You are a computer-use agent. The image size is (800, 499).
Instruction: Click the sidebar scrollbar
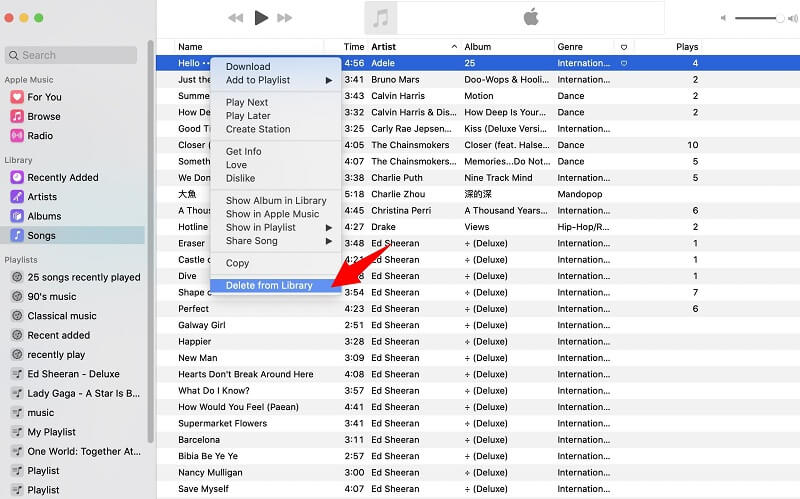coord(150,241)
